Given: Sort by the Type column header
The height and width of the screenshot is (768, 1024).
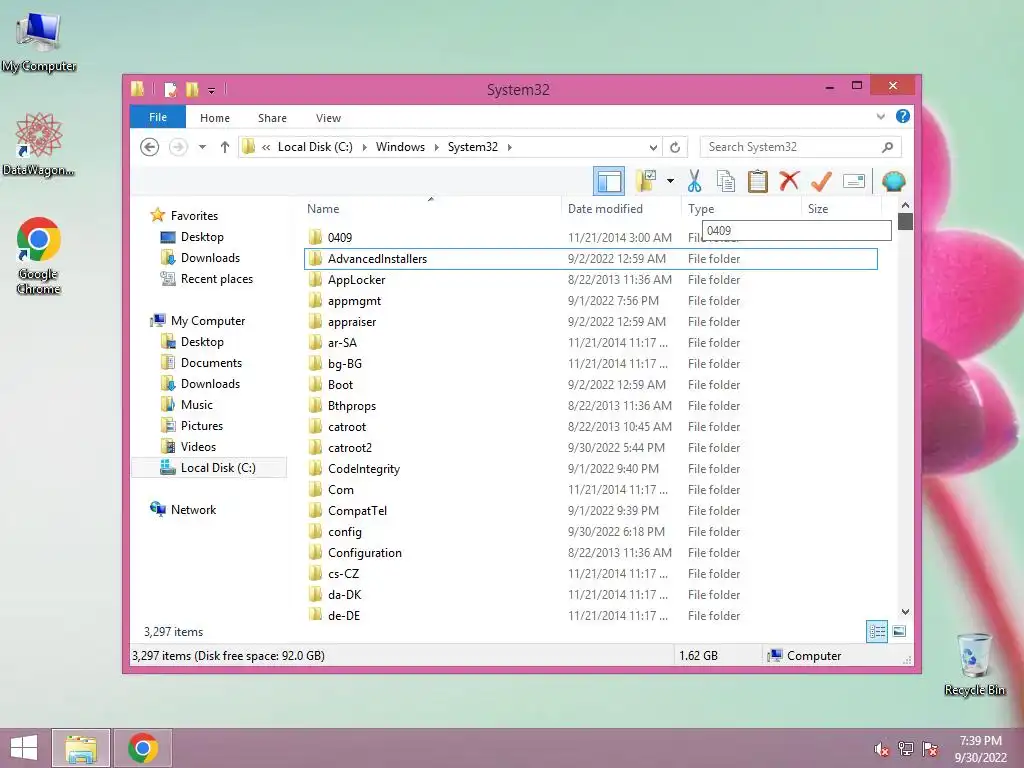Looking at the screenshot, I should [741, 208].
